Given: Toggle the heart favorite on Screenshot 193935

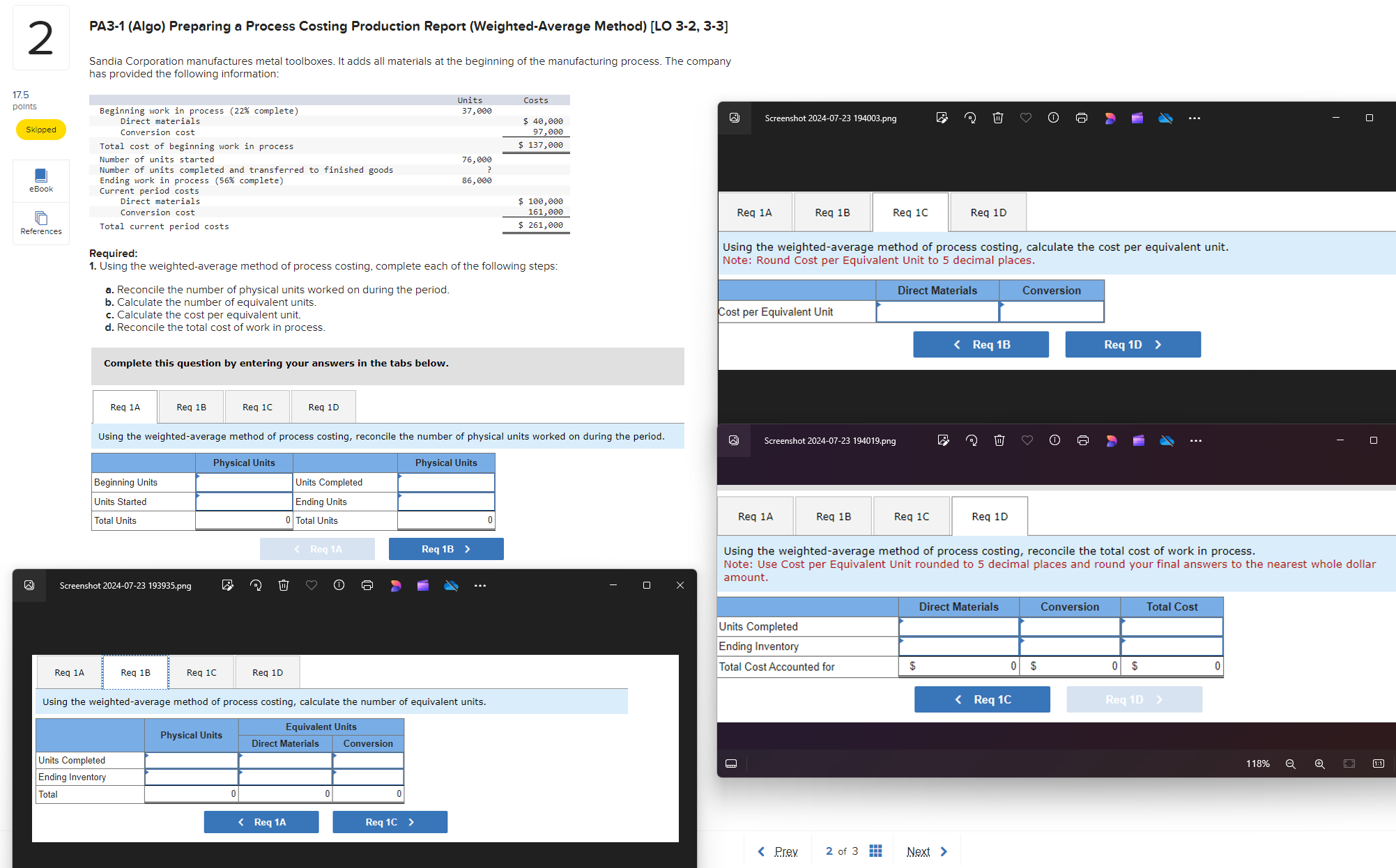Looking at the screenshot, I should click(311, 585).
